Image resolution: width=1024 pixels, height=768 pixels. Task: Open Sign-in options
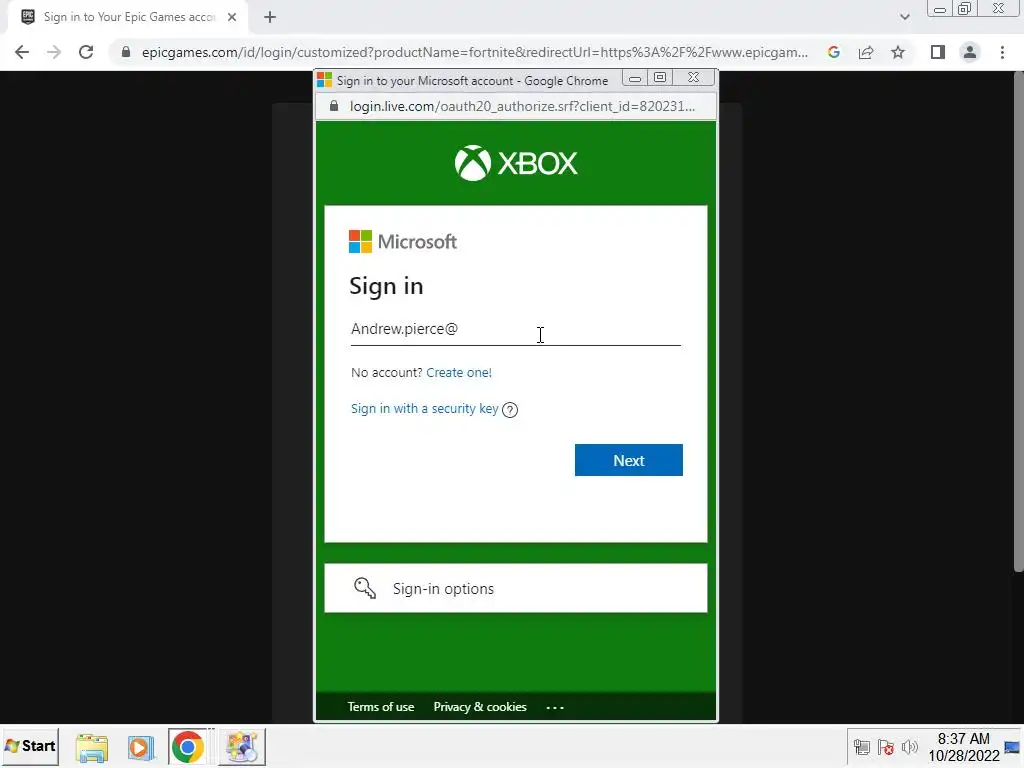516,588
